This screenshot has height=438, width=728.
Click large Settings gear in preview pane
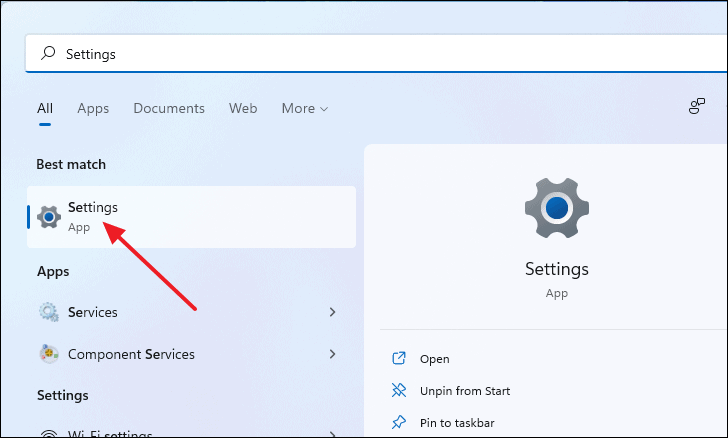(x=557, y=208)
